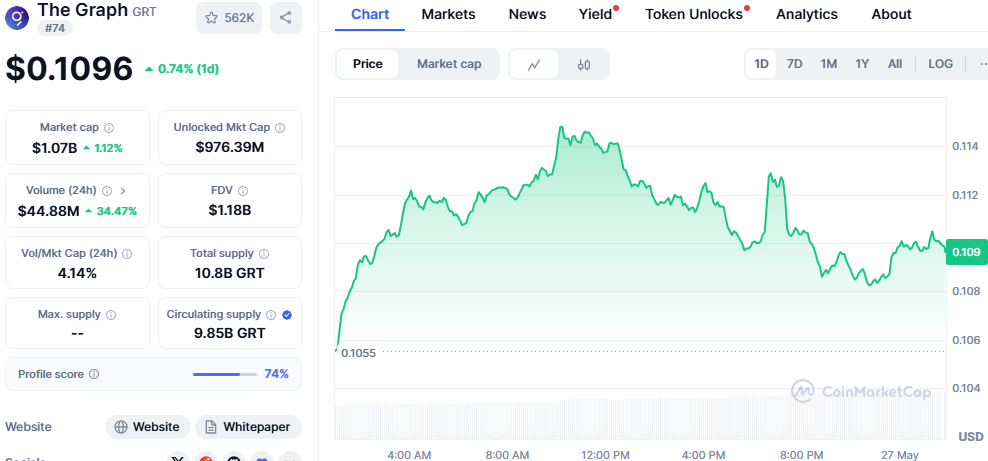This screenshot has height=461, width=988.
Task: Open the Analytics tab
Action: tap(807, 14)
